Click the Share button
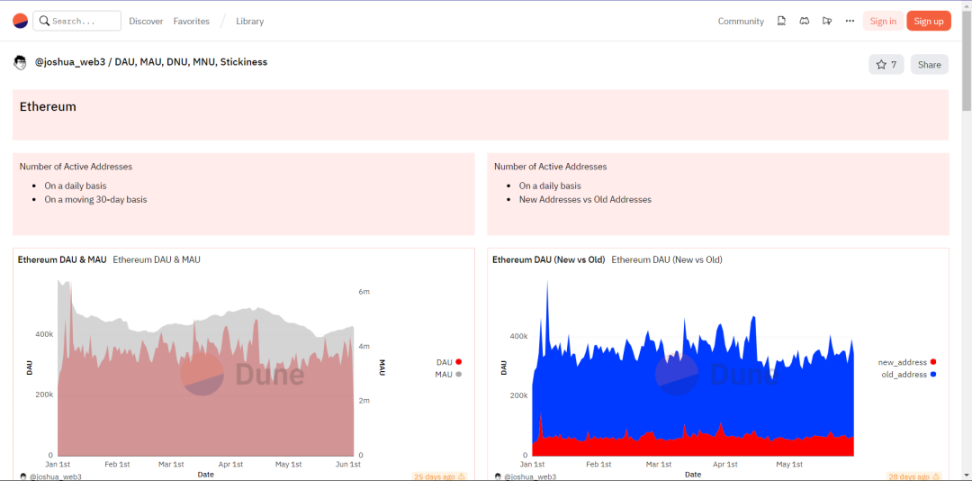Viewport: 972px width, 481px height. pyautogui.click(x=929, y=64)
